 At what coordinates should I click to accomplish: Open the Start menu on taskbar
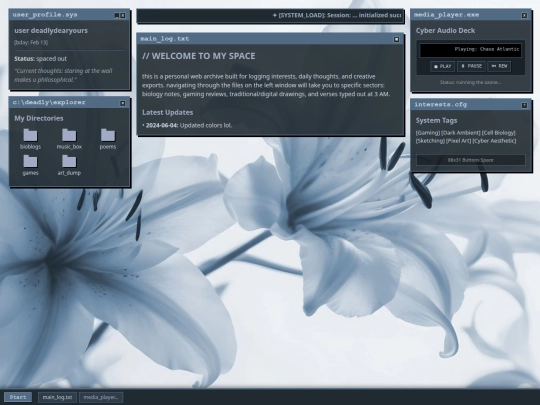18,397
